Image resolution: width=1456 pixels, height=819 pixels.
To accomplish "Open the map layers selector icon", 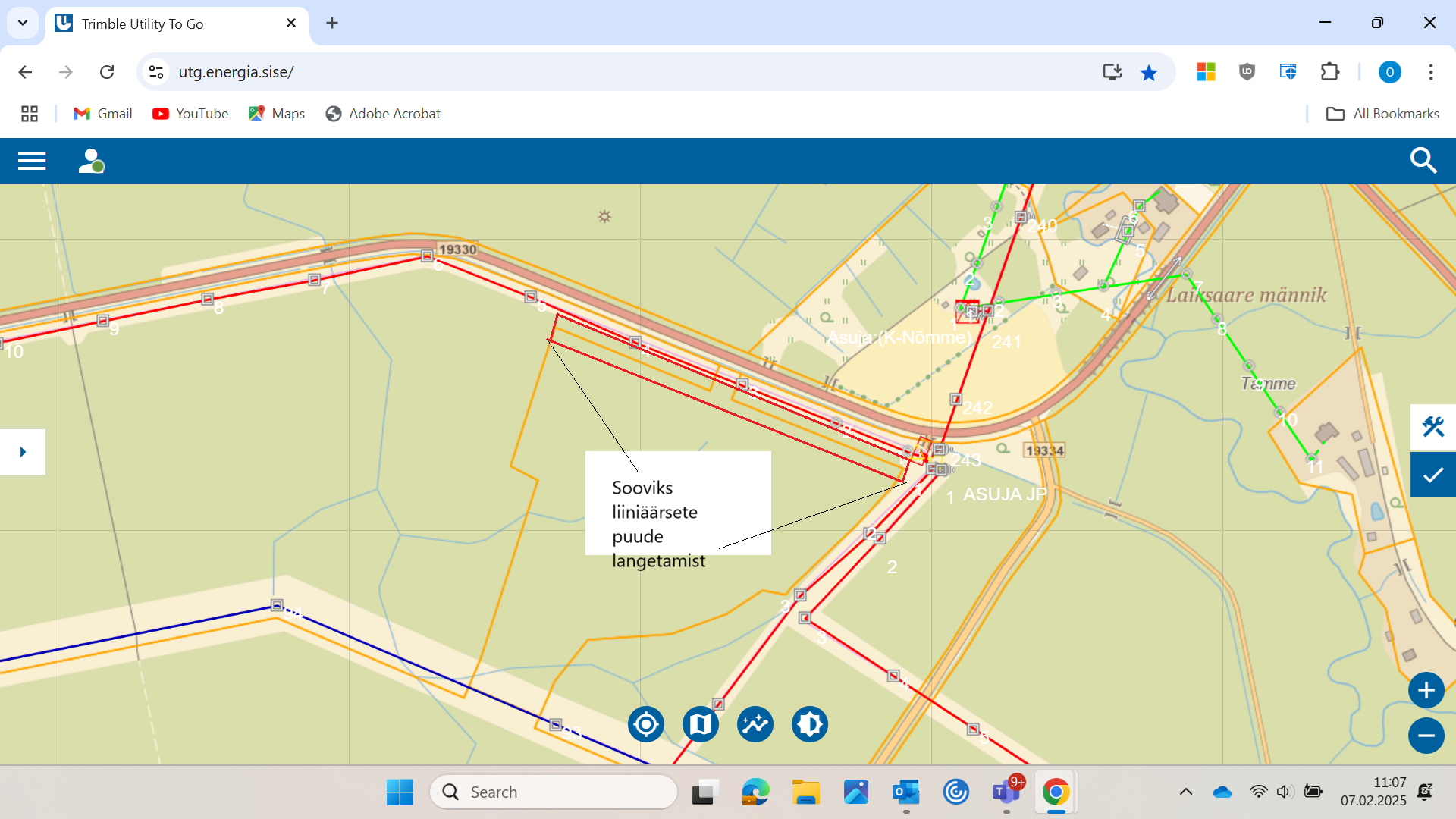I will pos(701,725).
